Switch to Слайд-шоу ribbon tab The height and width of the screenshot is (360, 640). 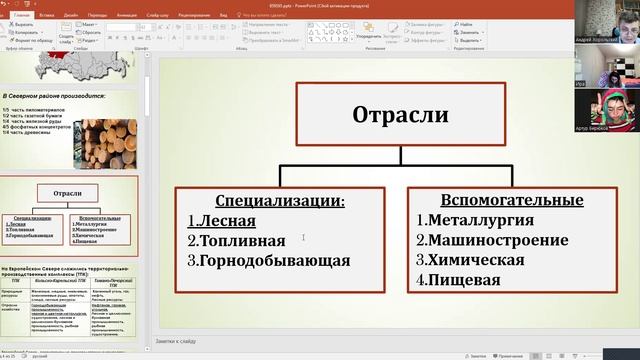tap(158, 15)
